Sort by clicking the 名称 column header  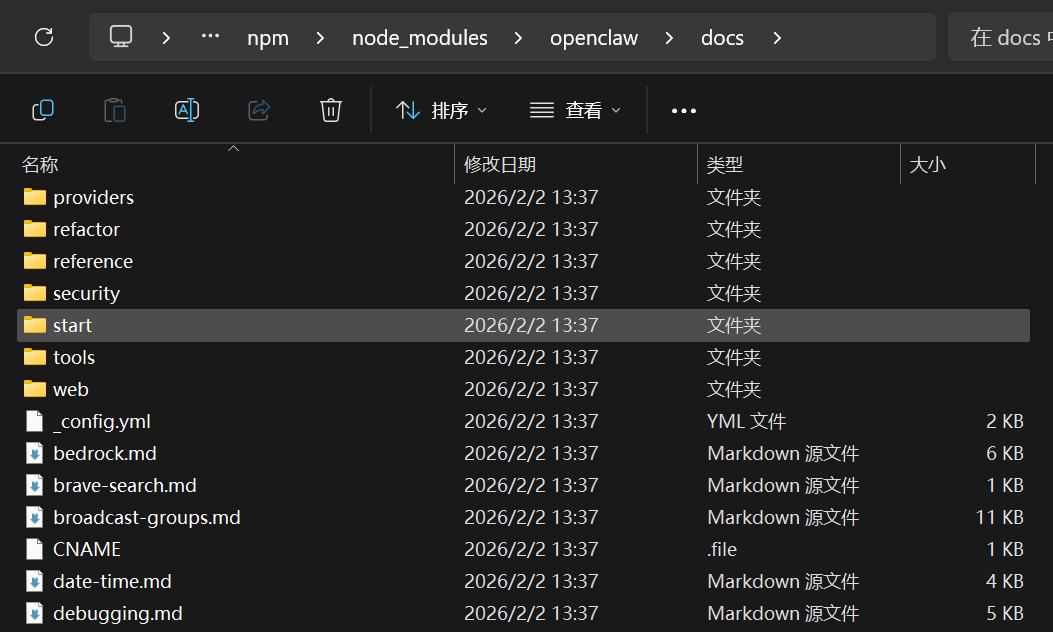[40, 163]
